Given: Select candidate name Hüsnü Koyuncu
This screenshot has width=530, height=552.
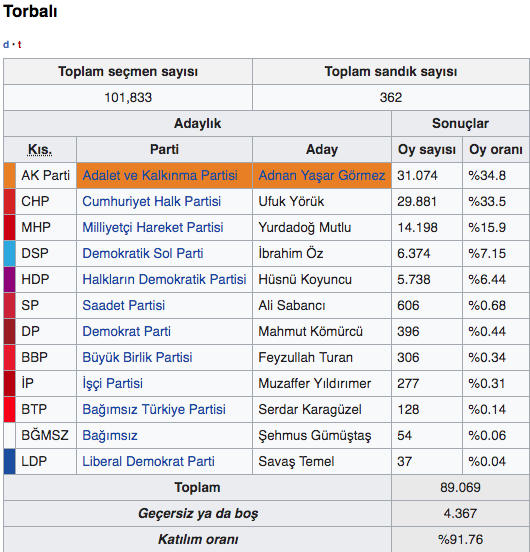Looking at the screenshot, I should click(x=305, y=280).
